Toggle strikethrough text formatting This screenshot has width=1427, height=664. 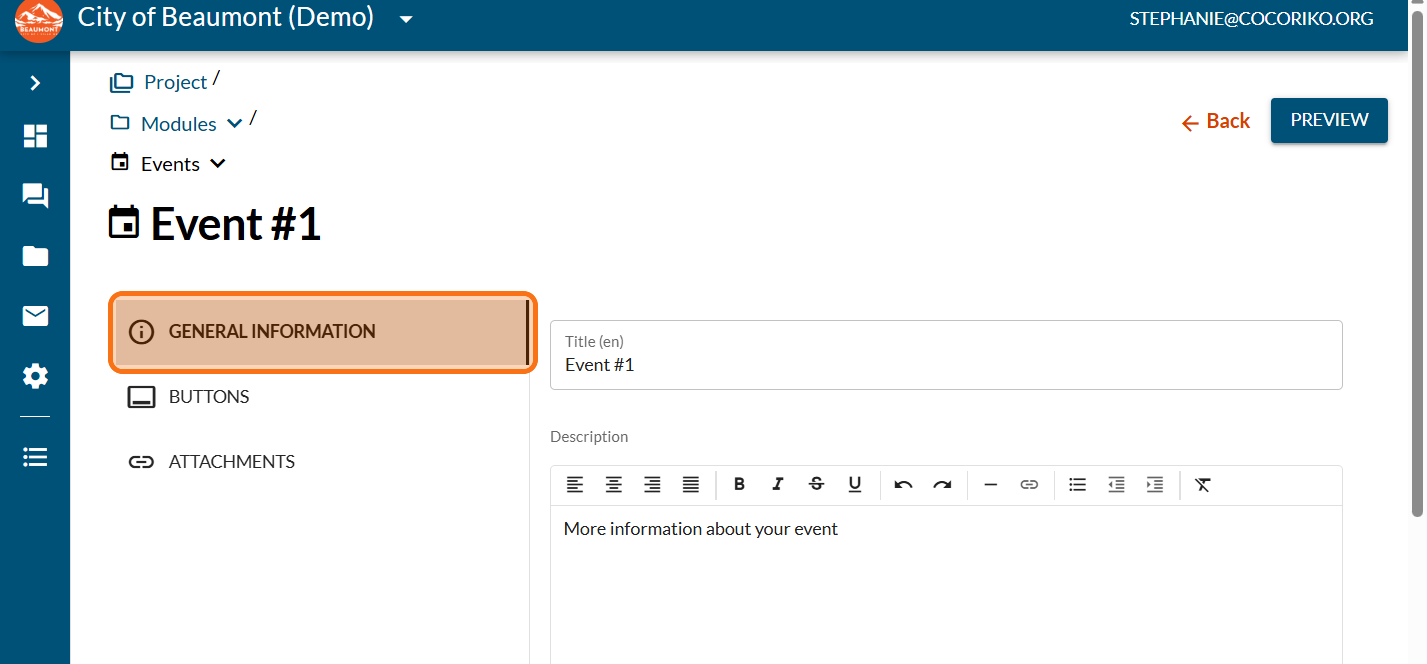(816, 485)
